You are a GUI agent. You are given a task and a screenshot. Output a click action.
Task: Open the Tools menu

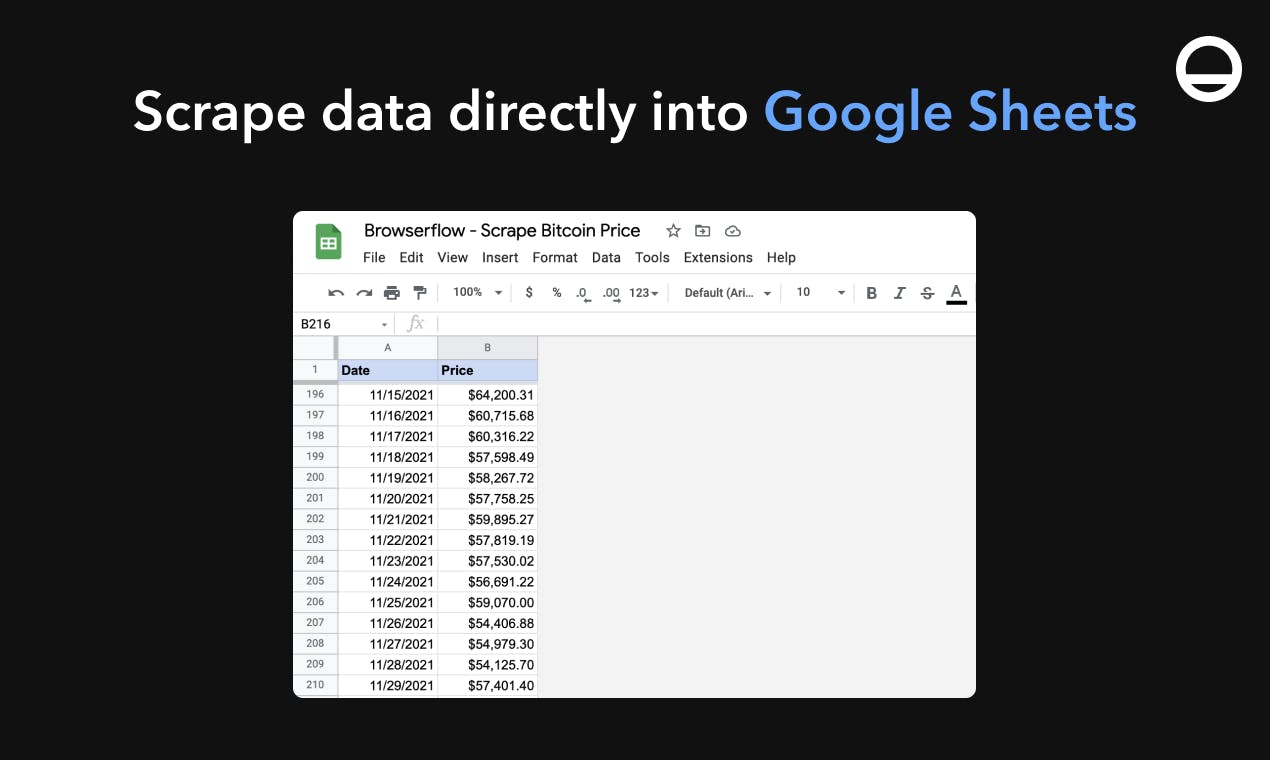[x=652, y=257]
